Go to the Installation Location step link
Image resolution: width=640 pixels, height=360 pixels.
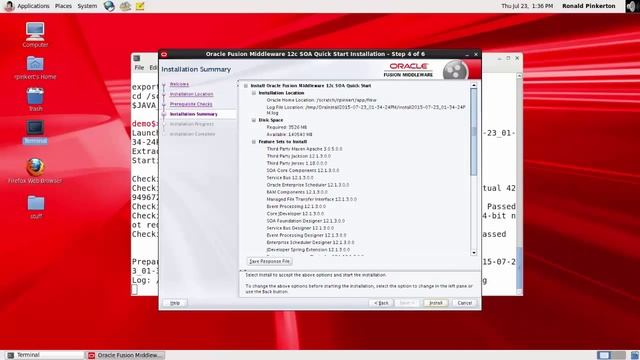(x=191, y=94)
